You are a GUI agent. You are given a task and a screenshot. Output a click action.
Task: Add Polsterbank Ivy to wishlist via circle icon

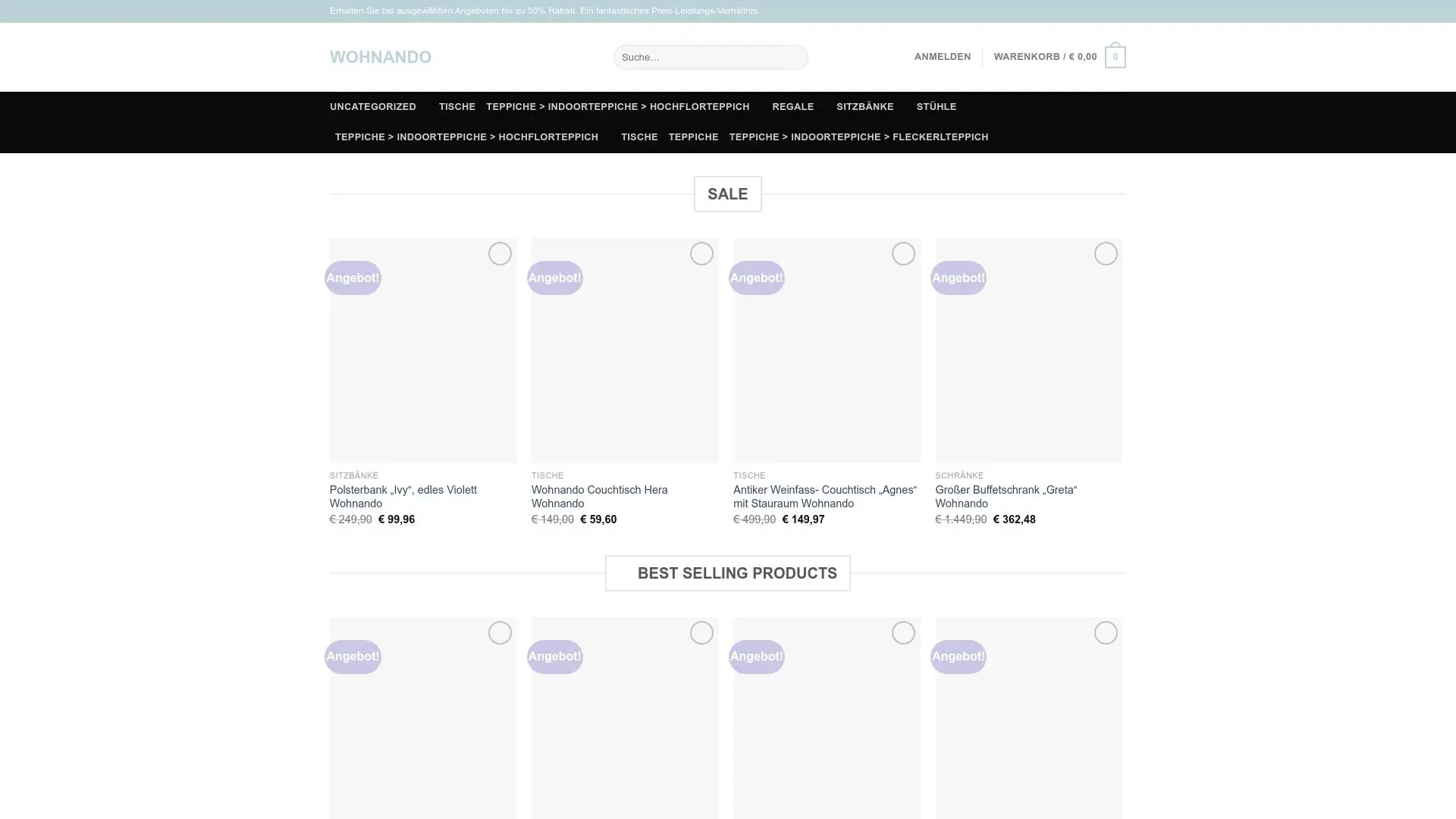[499, 253]
